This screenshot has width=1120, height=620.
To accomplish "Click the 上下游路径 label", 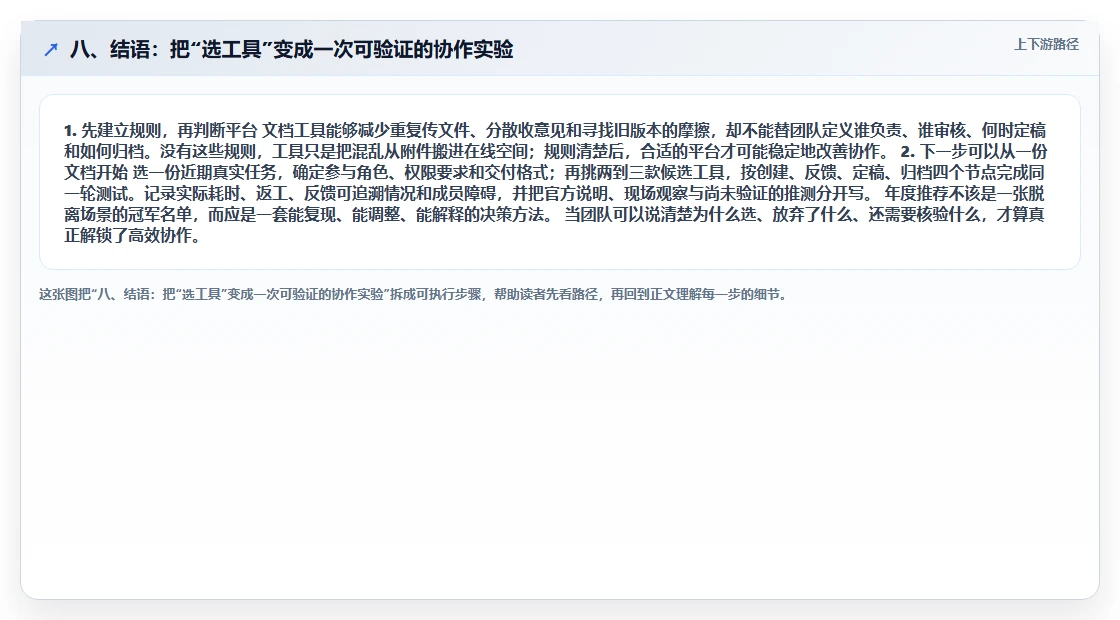I will click(1046, 44).
